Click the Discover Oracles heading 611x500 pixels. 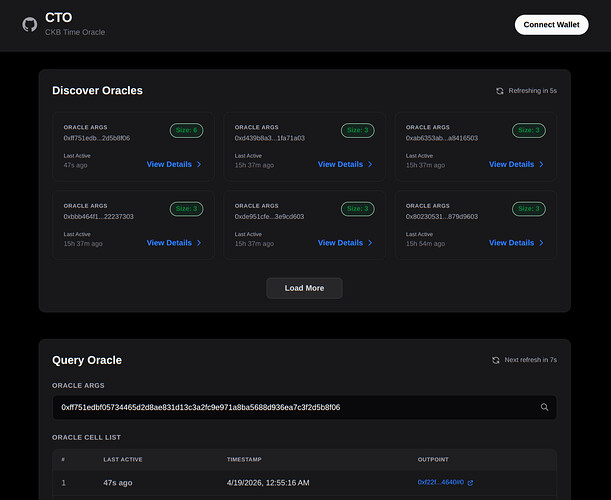point(97,90)
